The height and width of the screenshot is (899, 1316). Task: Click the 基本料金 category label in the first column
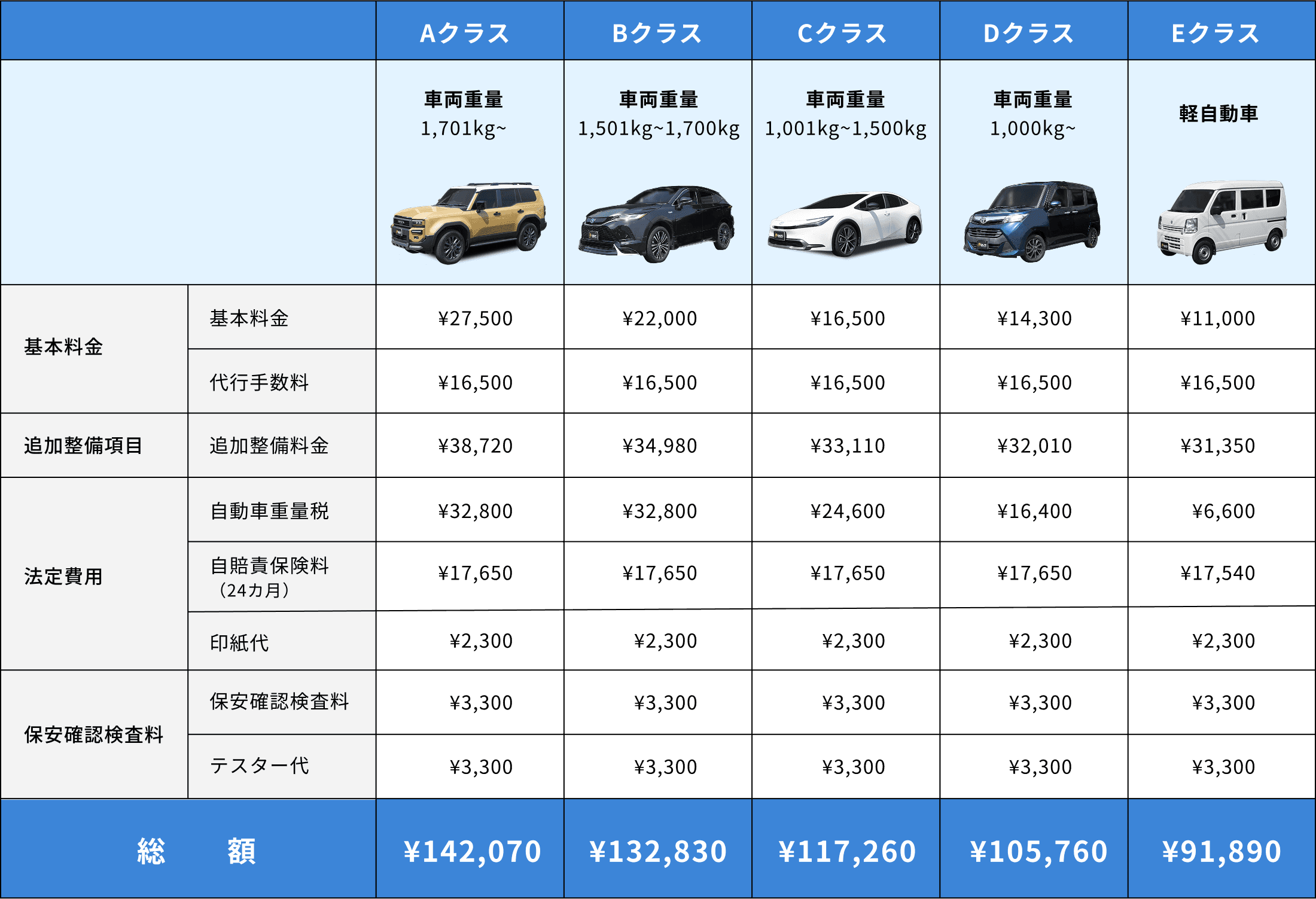point(63,347)
